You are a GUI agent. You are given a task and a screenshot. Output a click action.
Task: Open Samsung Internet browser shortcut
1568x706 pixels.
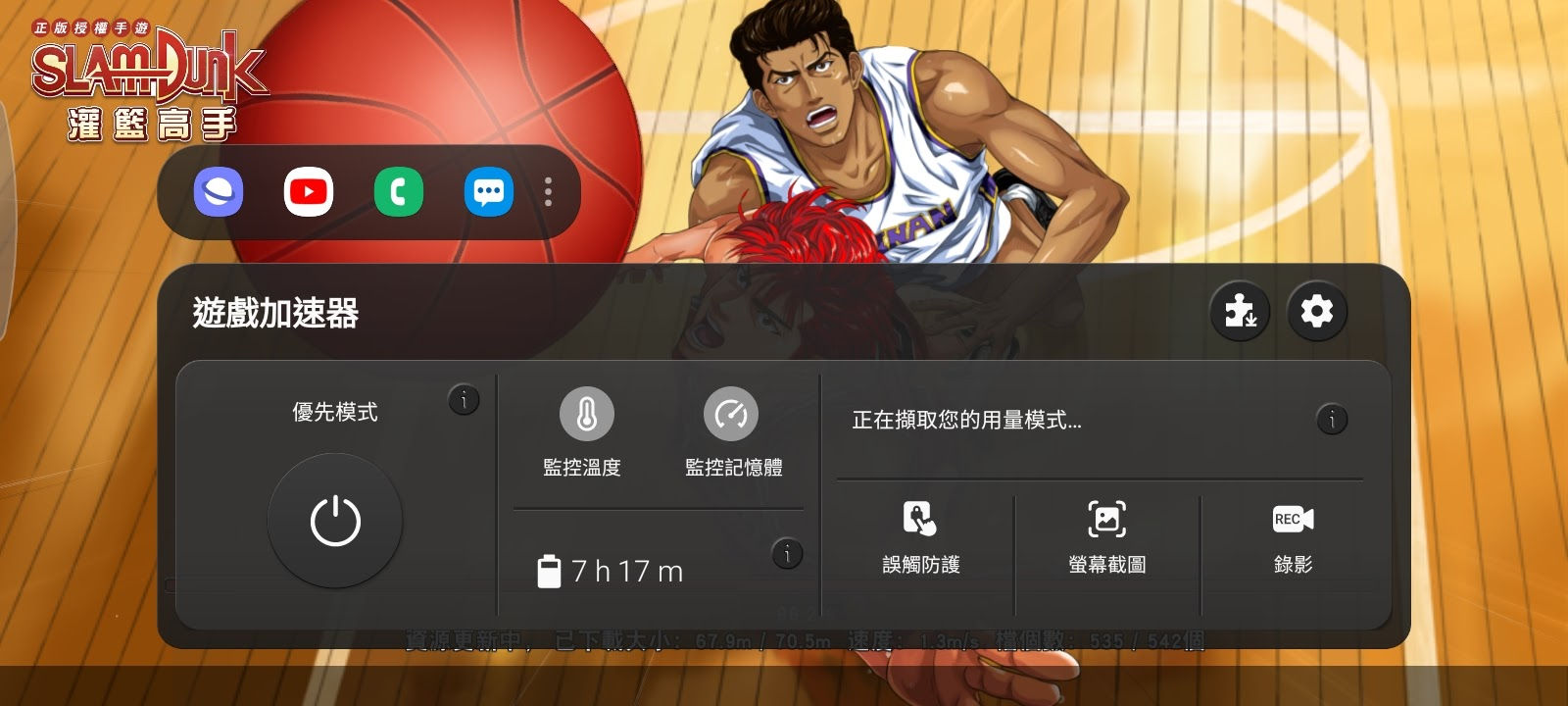click(219, 192)
